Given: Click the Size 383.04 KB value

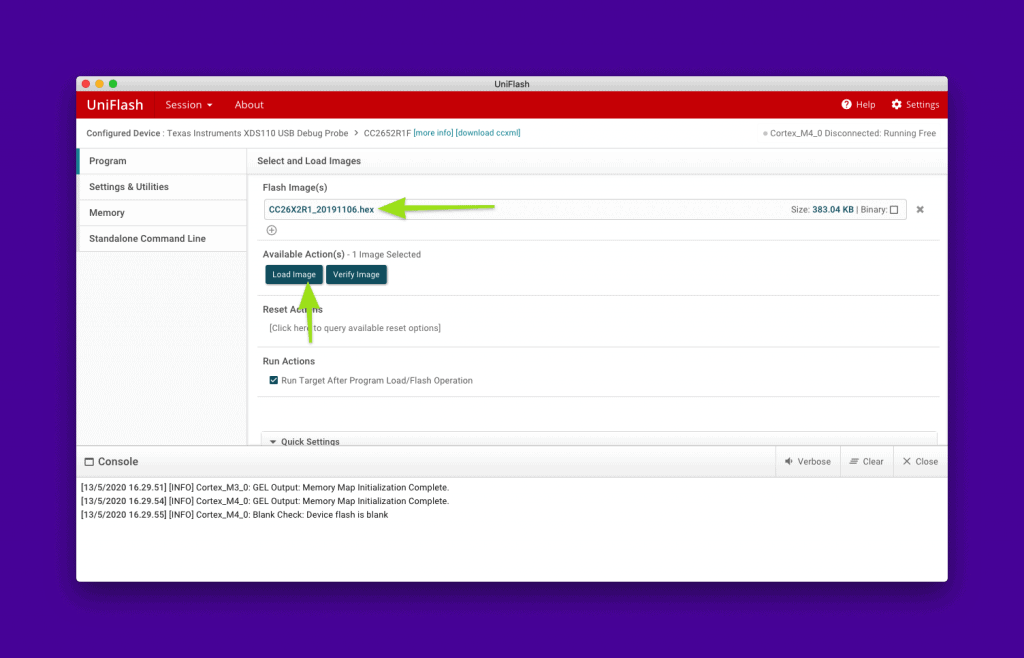Looking at the screenshot, I should [x=833, y=210].
